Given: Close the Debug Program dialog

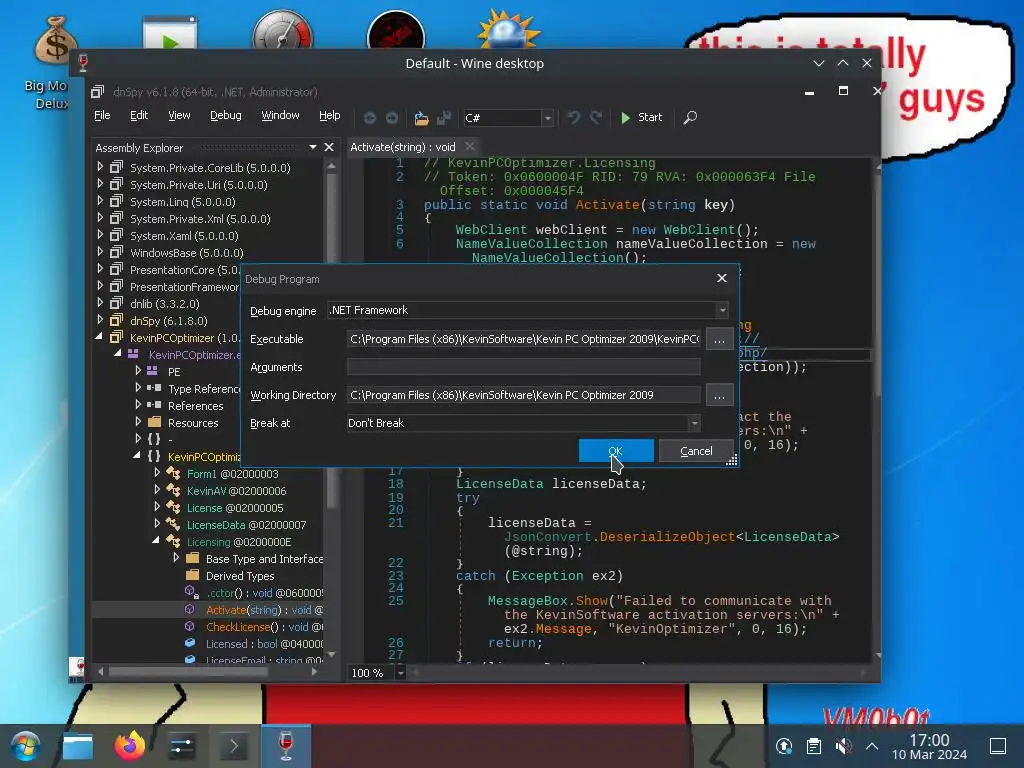Looking at the screenshot, I should tap(722, 278).
